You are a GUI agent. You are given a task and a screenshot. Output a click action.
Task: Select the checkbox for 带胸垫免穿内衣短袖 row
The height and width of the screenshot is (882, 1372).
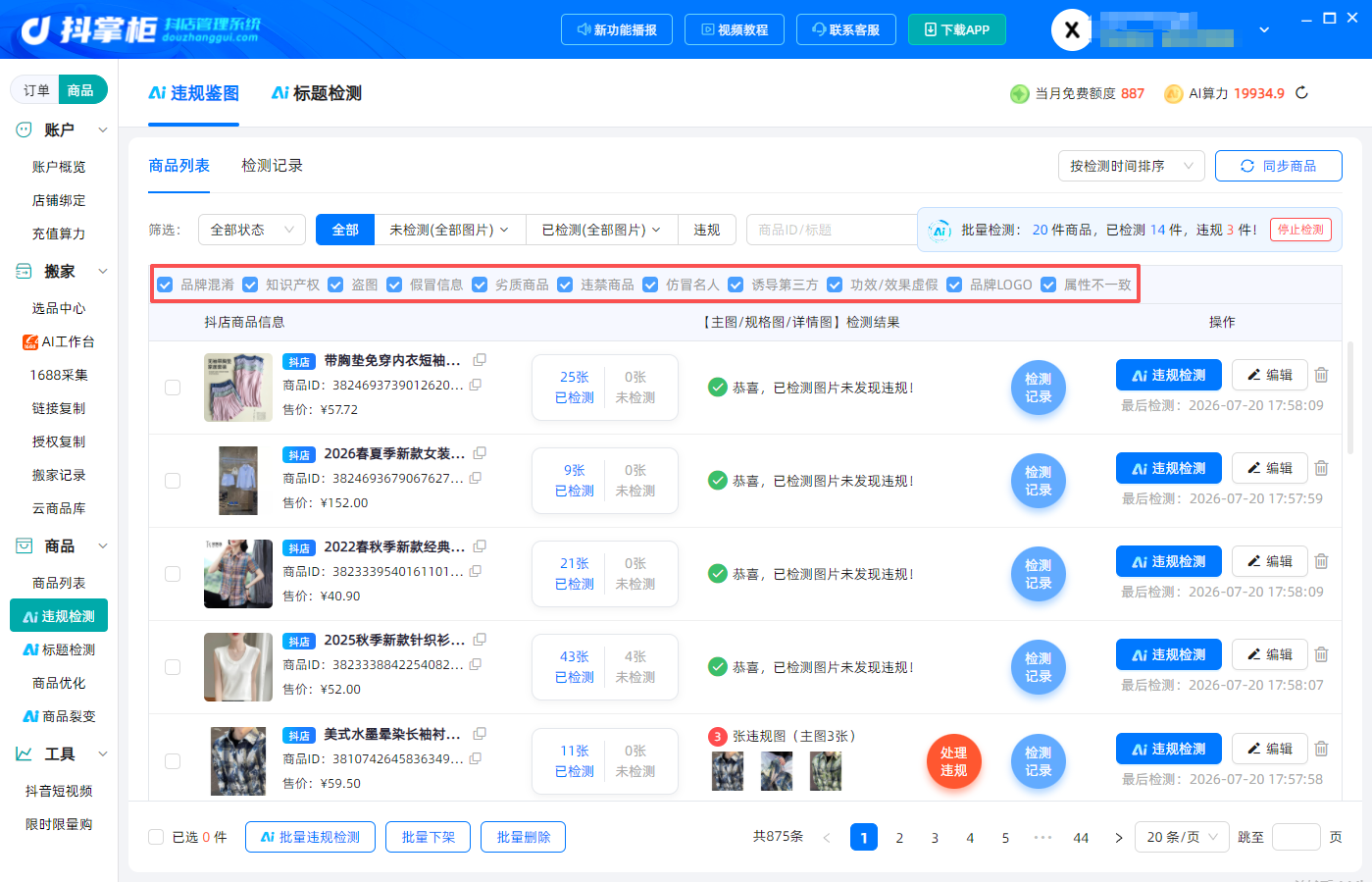pos(173,388)
